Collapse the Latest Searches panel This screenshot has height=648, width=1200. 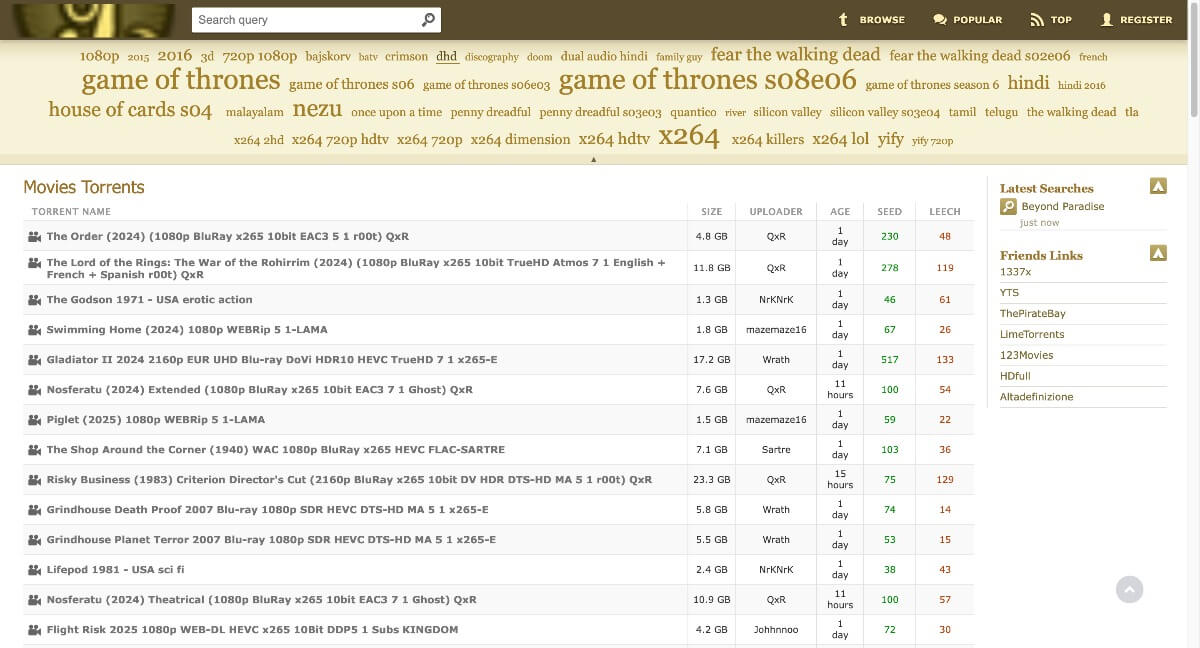click(x=1158, y=185)
